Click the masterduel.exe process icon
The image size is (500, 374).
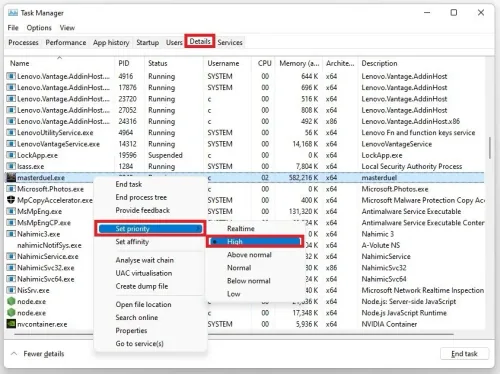(x=11, y=178)
